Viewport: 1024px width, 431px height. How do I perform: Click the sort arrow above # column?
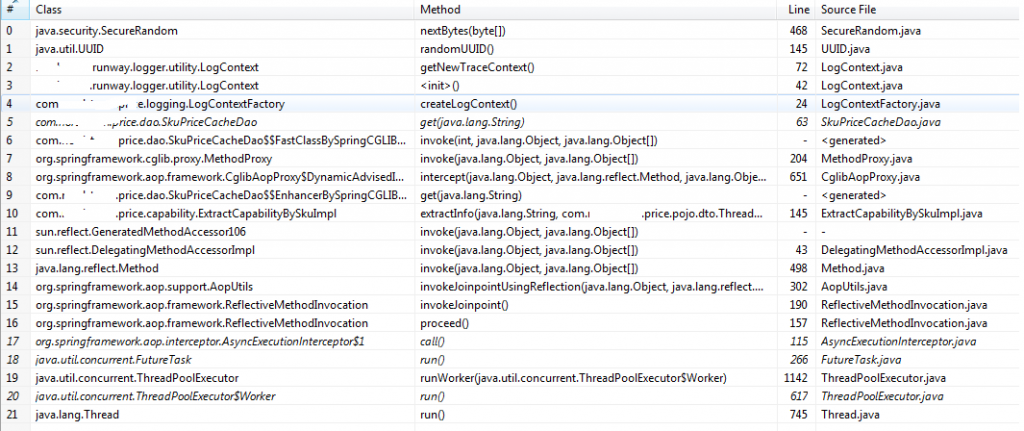point(14,2)
